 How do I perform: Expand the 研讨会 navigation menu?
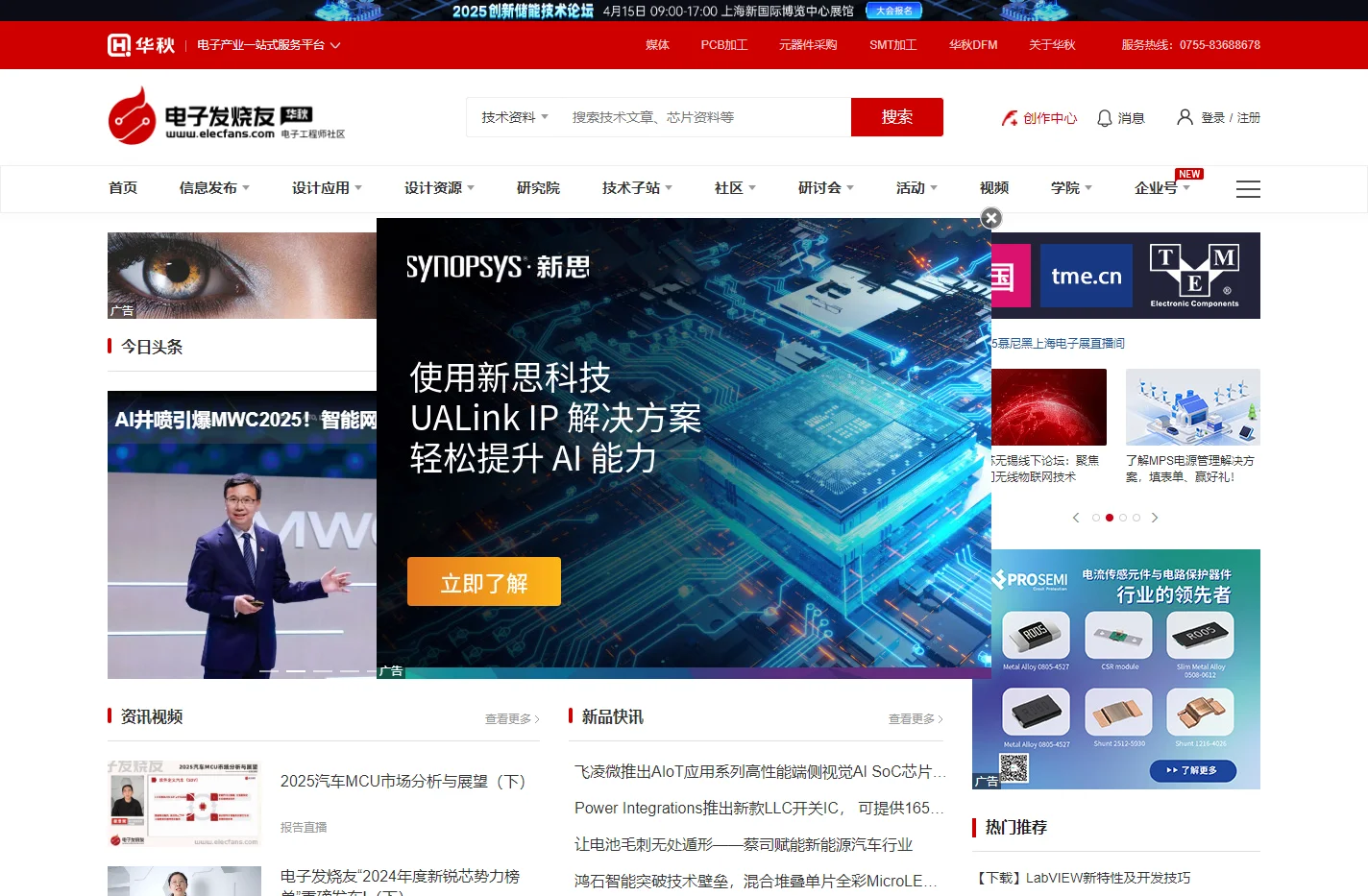pos(825,188)
